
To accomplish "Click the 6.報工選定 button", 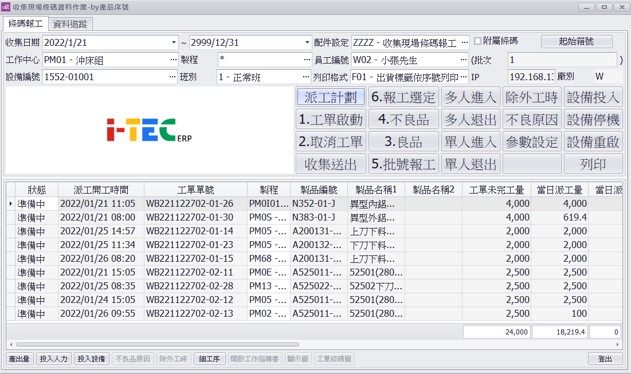I will pyautogui.click(x=403, y=97).
